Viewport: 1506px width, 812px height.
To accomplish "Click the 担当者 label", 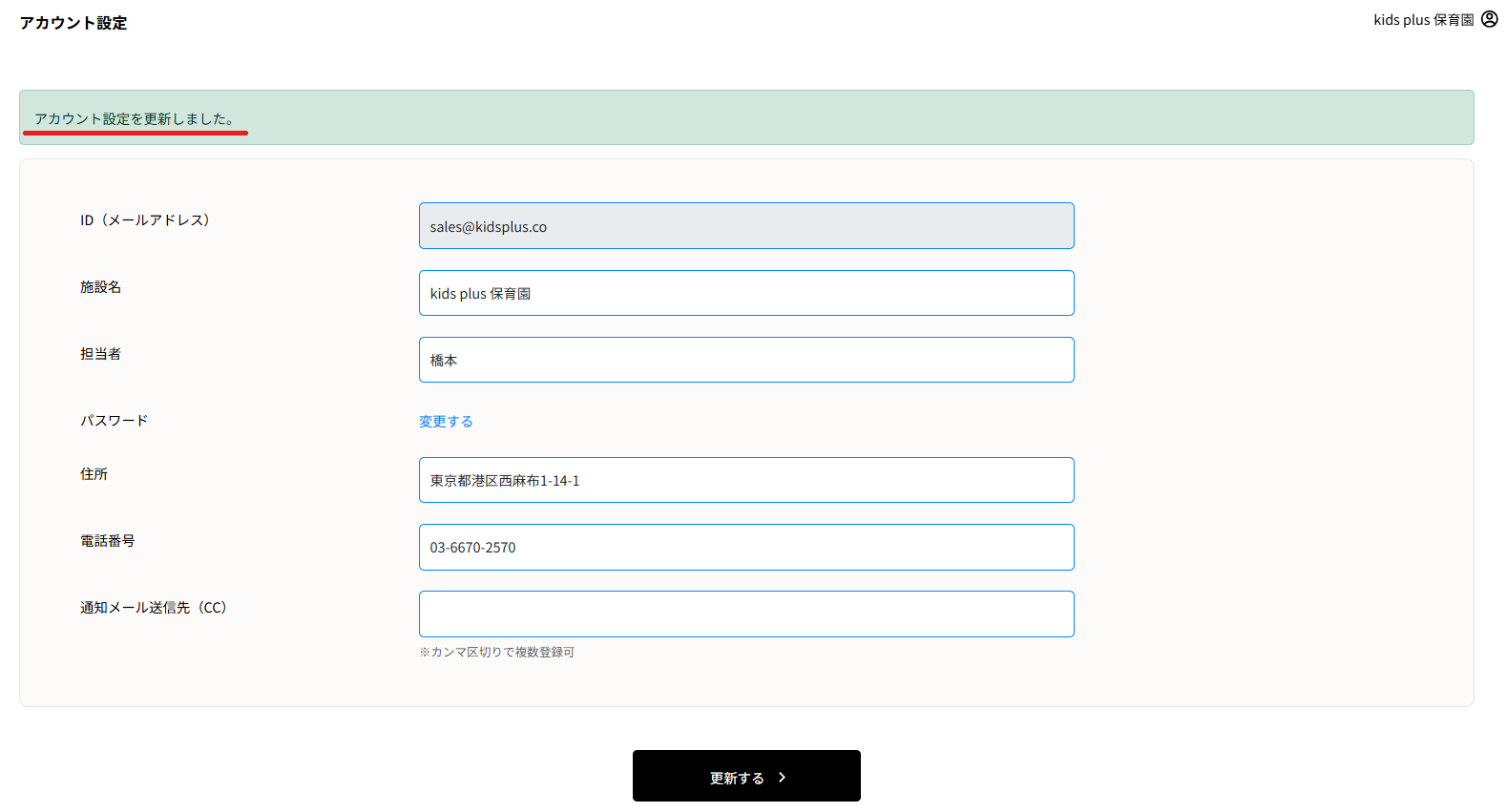I will (x=100, y=354).
